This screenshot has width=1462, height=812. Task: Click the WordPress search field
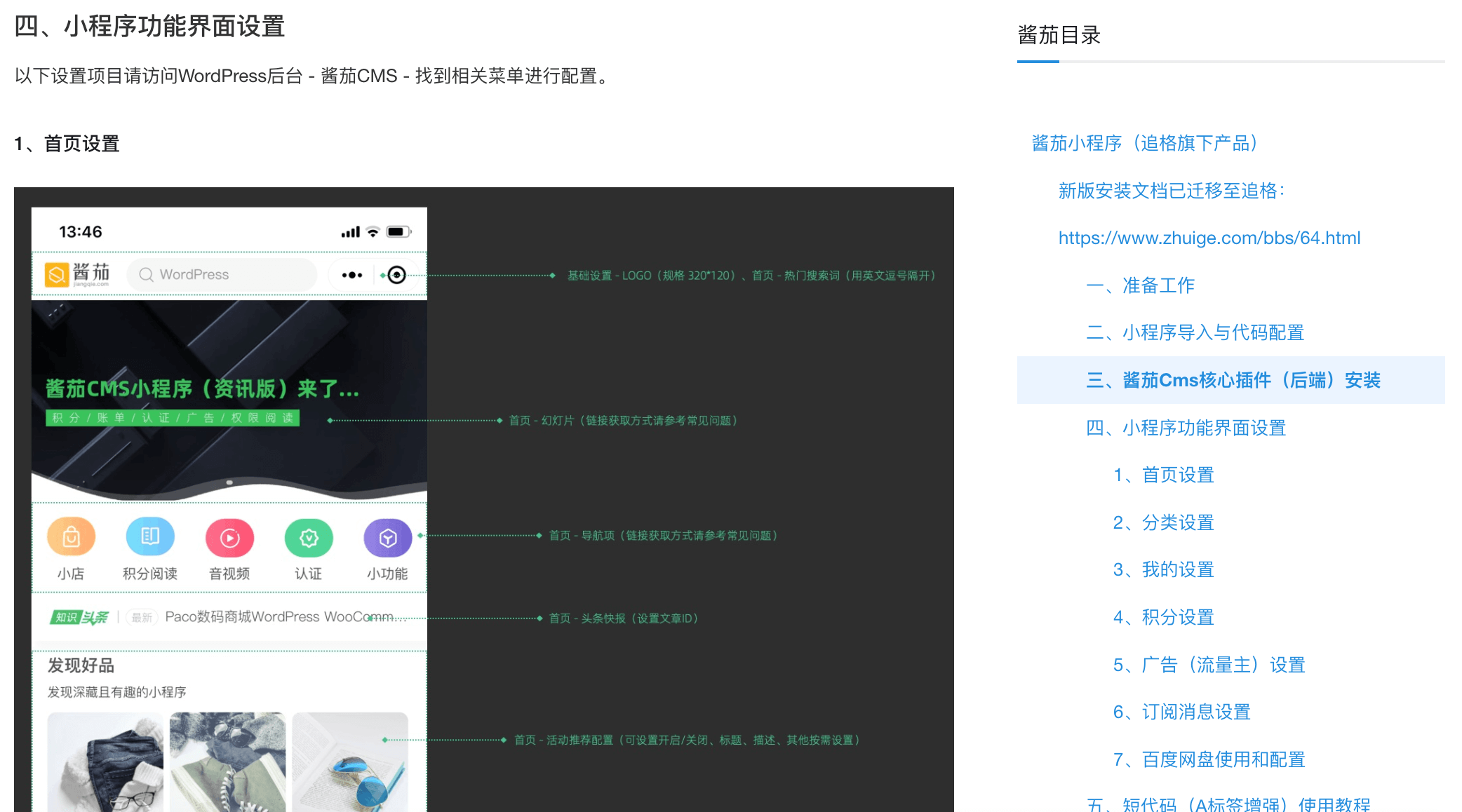click(222, 275)
